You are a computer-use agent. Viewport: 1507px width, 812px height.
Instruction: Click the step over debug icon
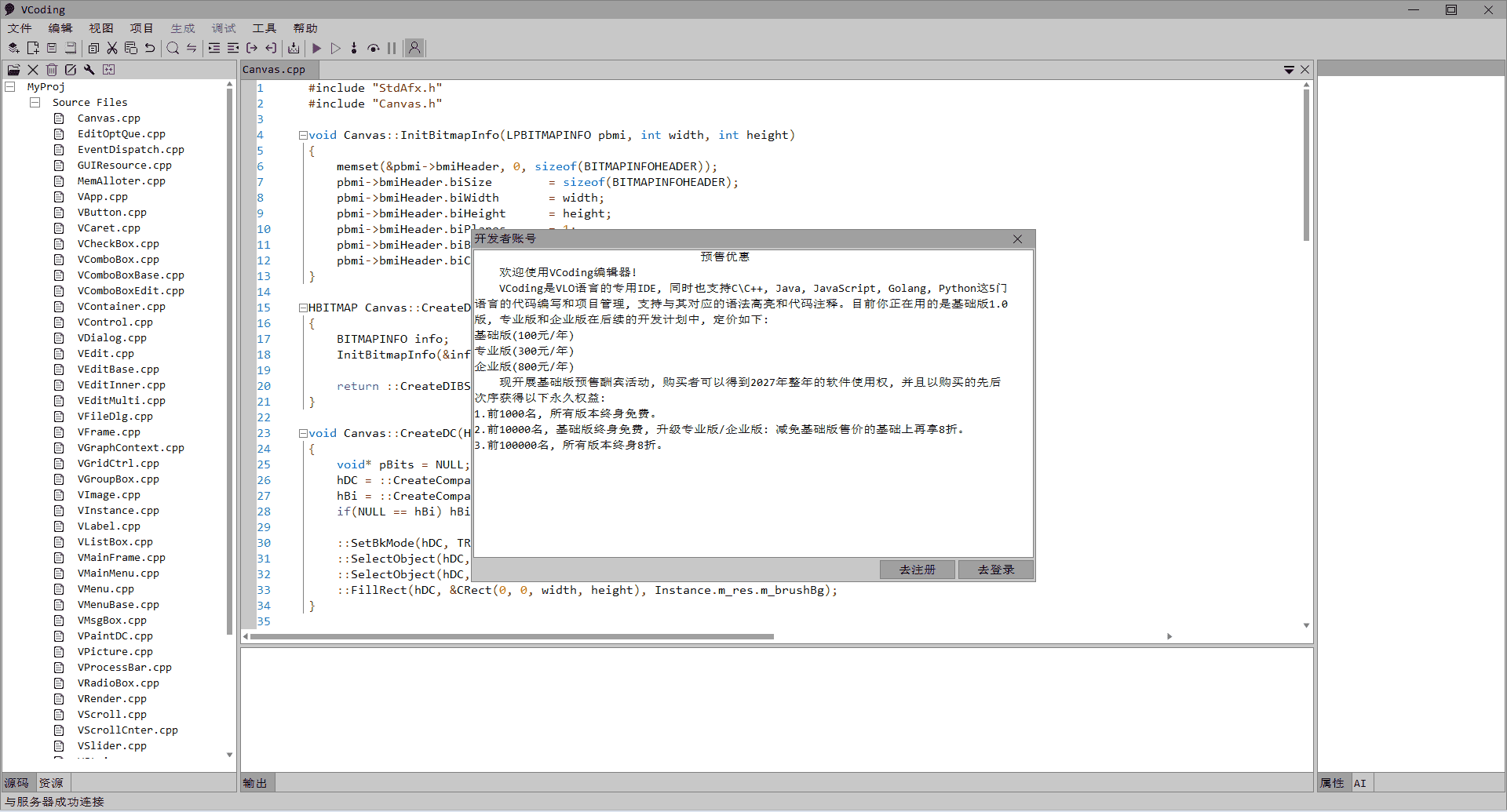tap(374, 48)
